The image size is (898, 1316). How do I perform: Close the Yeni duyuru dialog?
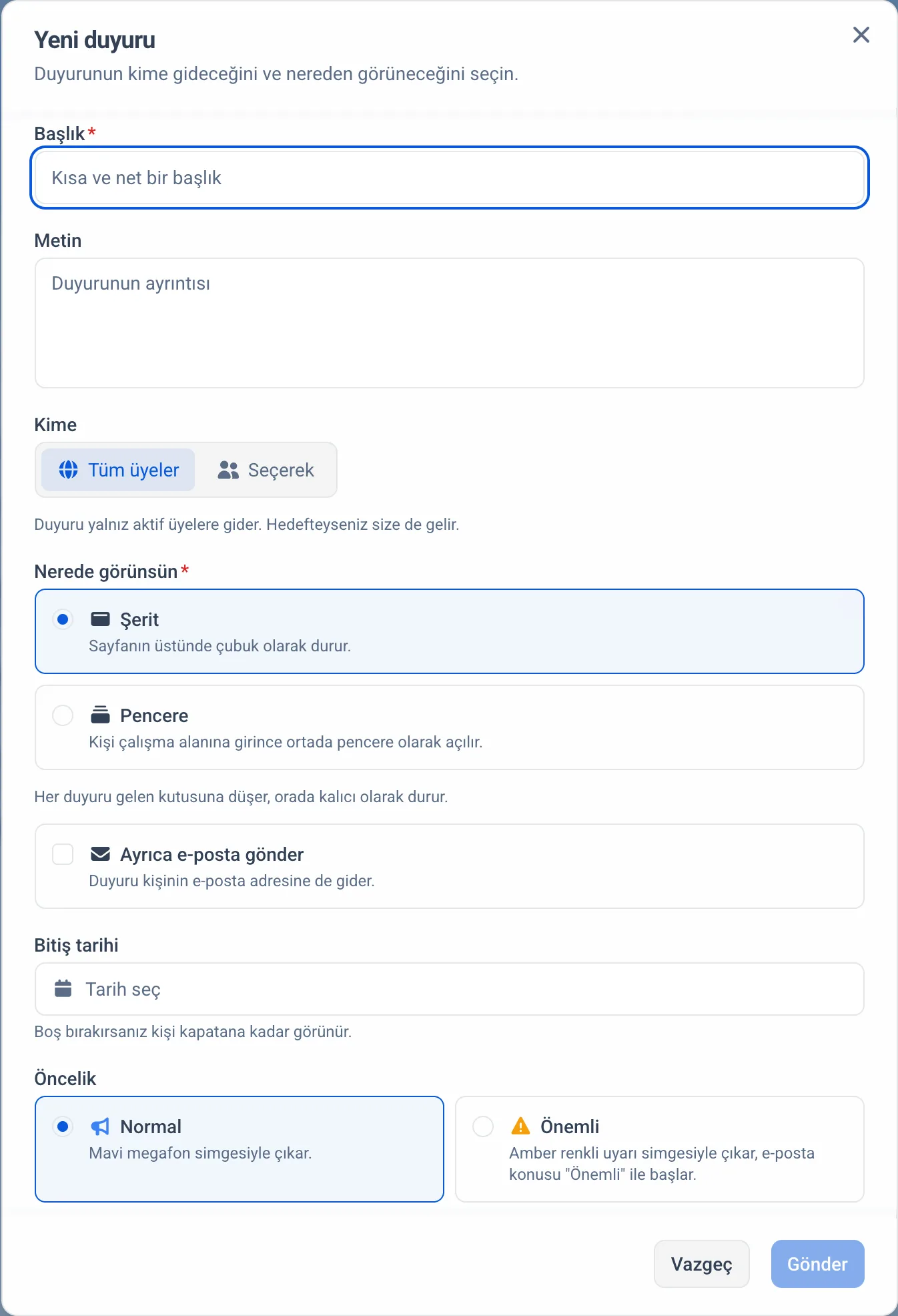(861, 35)
